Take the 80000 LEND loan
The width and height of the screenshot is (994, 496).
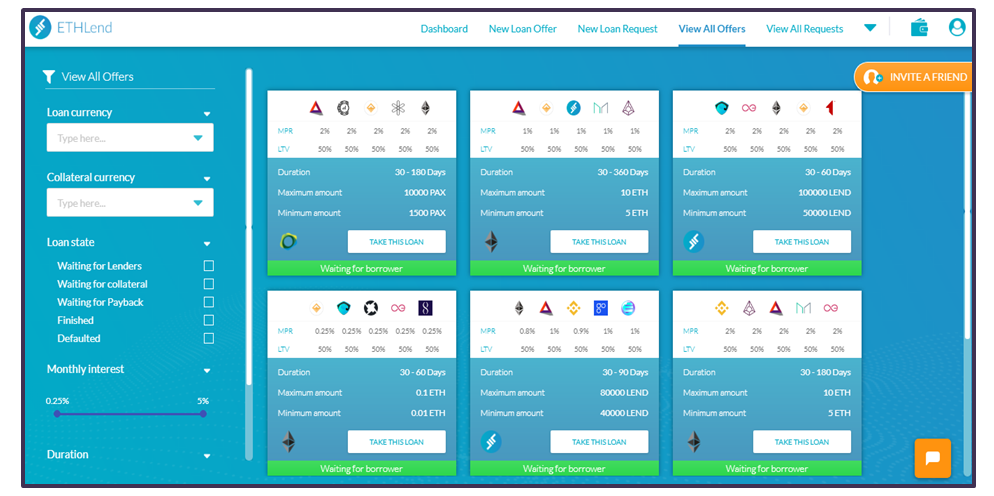point(599,441)
